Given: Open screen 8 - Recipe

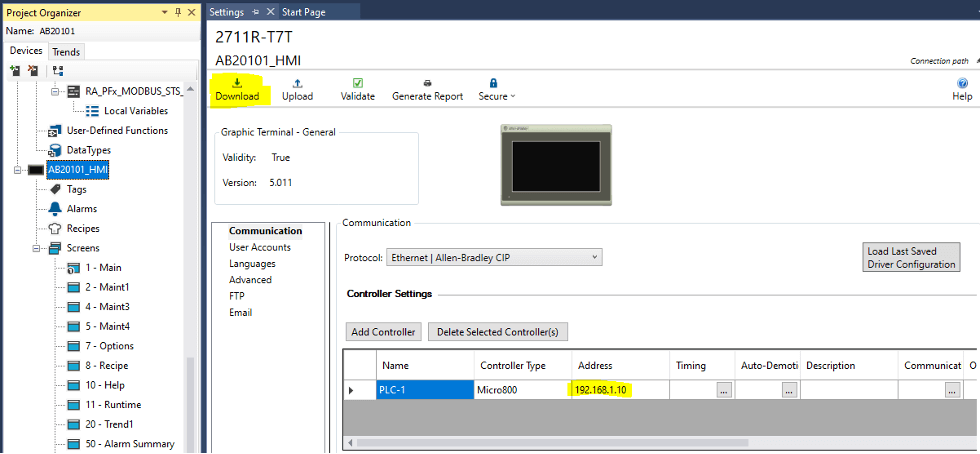Looking at the screenshot, I should (x=107, y=365).
